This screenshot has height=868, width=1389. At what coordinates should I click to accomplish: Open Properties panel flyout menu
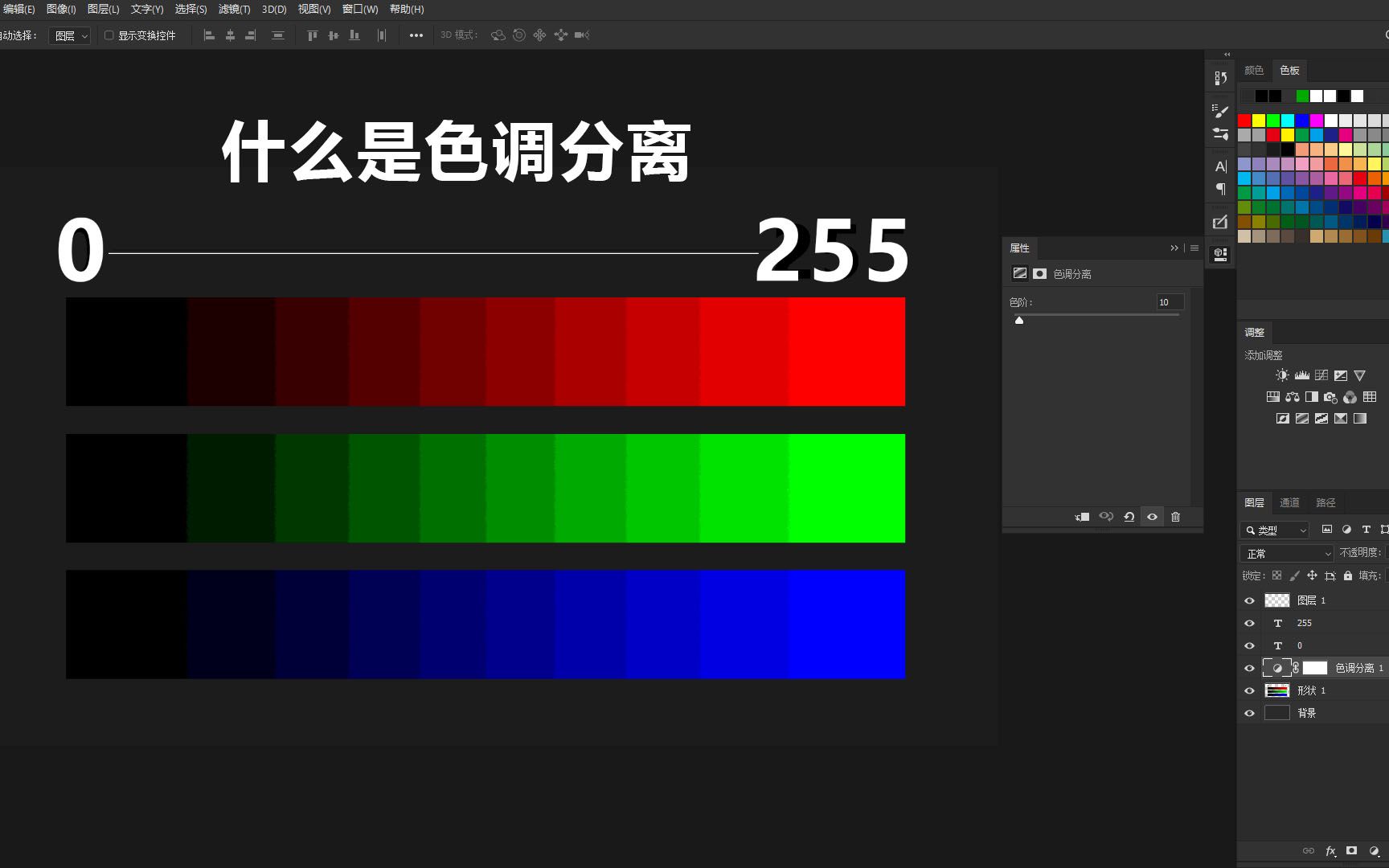[1194, 248]
